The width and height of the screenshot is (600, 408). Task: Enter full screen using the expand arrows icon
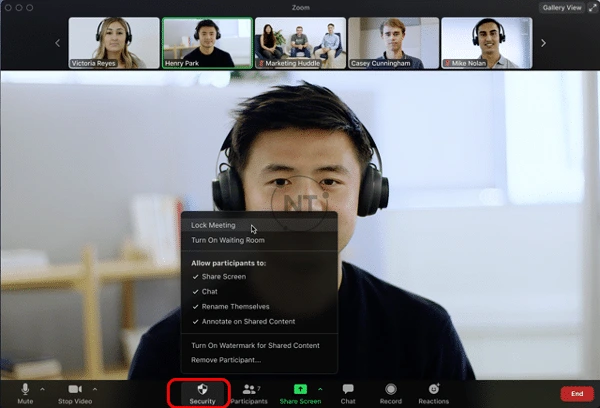coord(592,8)
